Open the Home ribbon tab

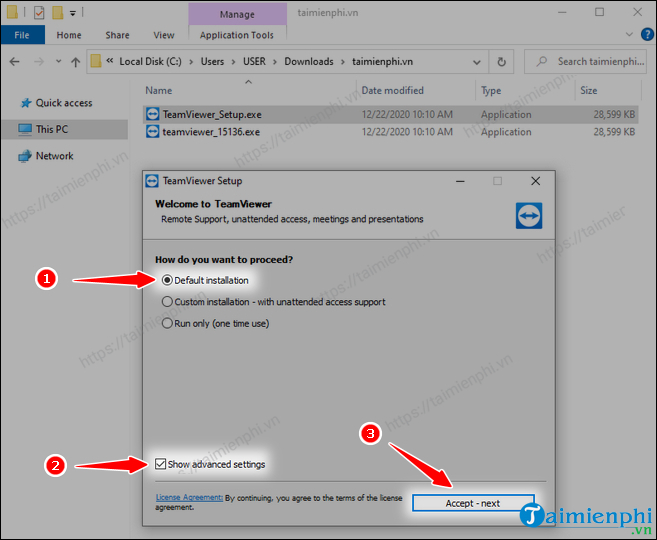click(x=69, y=35)
